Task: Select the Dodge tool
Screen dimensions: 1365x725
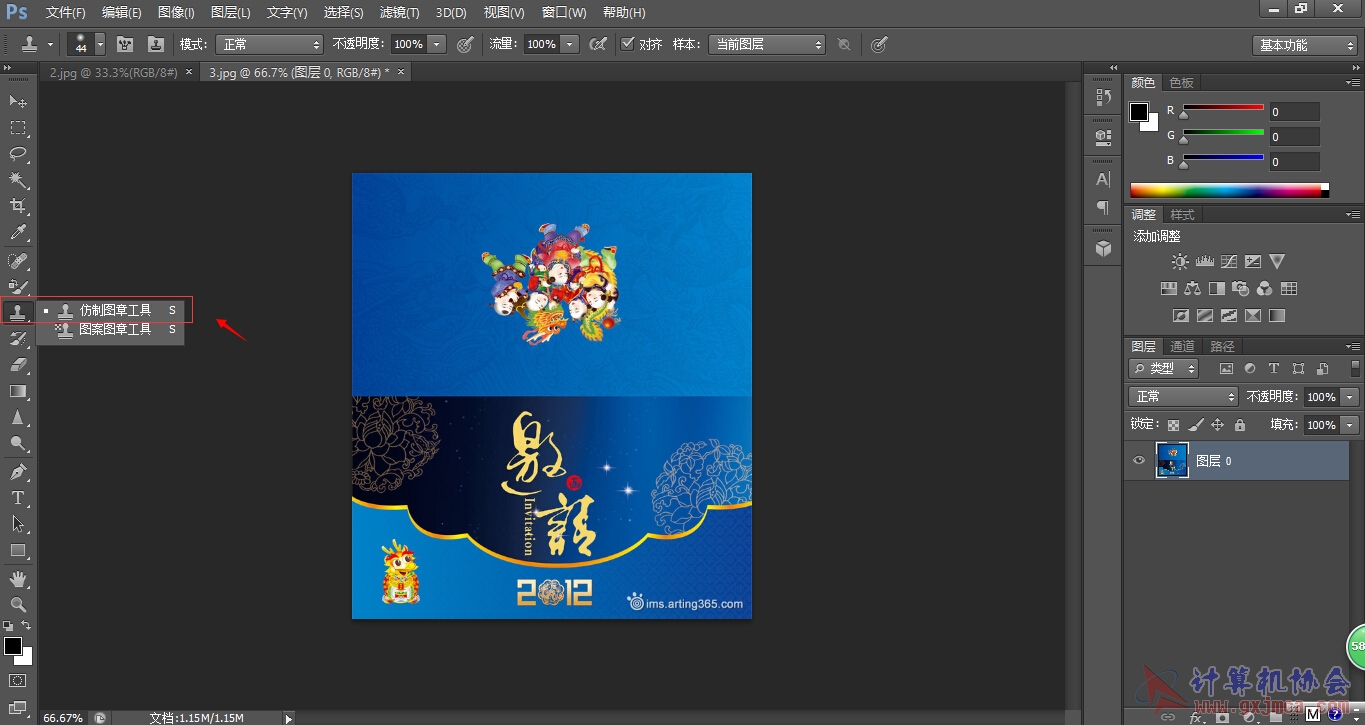Action: (18, 444)
